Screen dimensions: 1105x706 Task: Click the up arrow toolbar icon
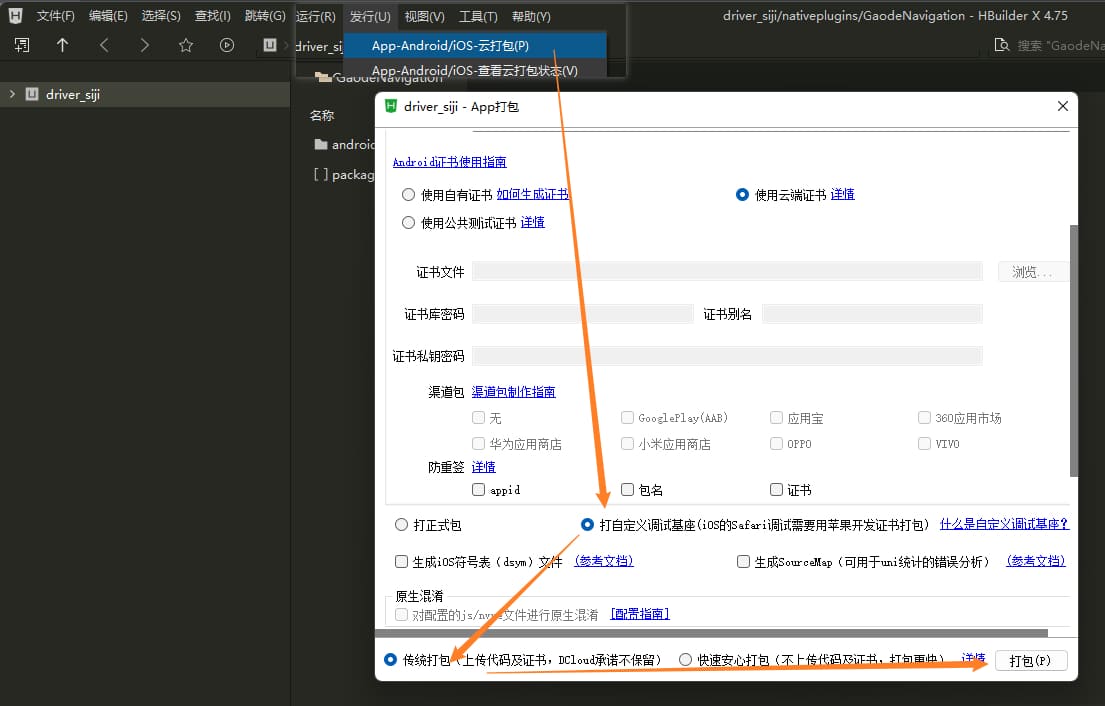(x=62, y=45)
